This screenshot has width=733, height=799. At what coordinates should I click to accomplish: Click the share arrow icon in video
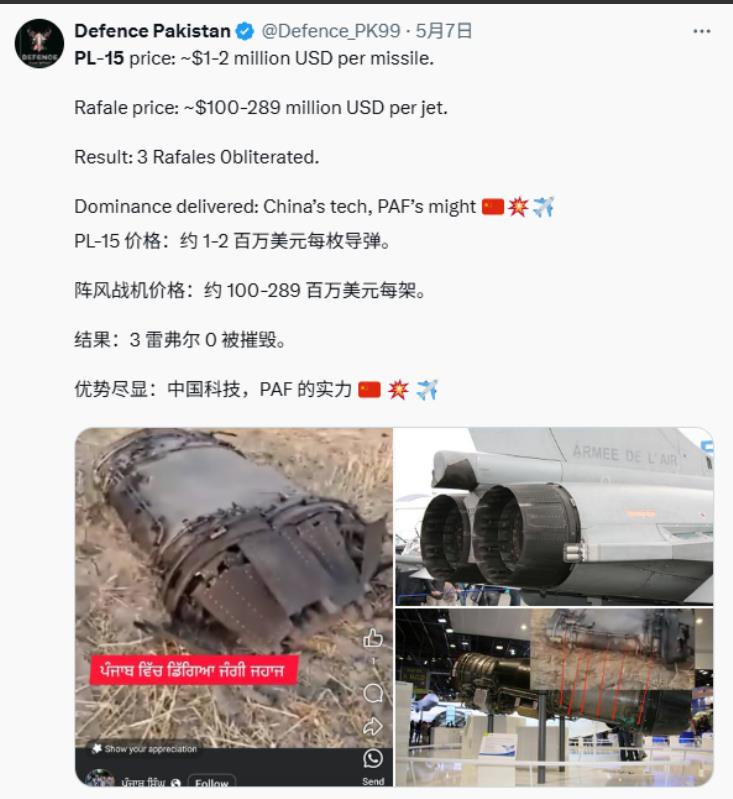tap(373, 727)
